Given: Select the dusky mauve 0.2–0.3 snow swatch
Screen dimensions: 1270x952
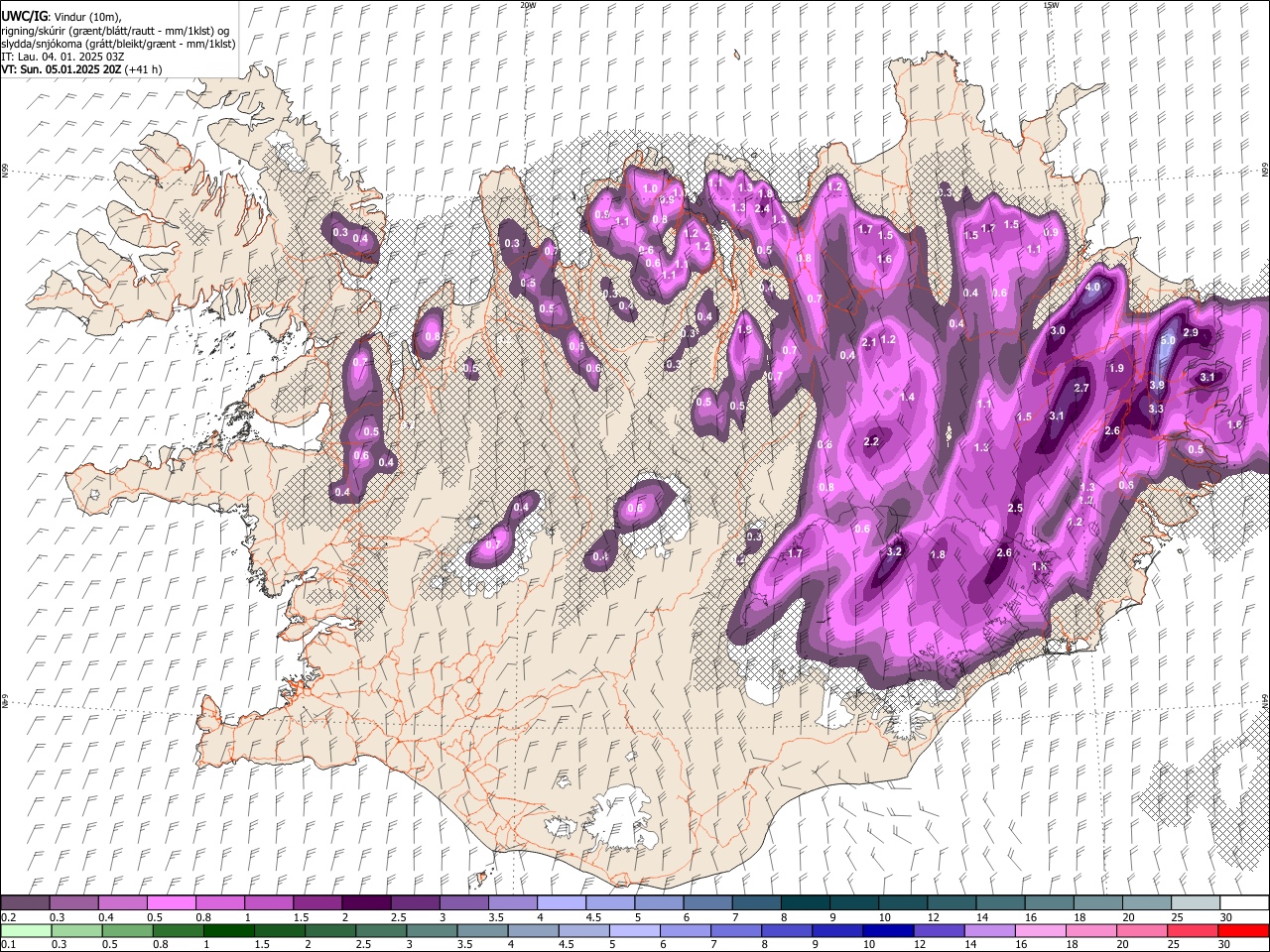Looking at the screenshot, I should pyautogui.click(x=25, y=903).
